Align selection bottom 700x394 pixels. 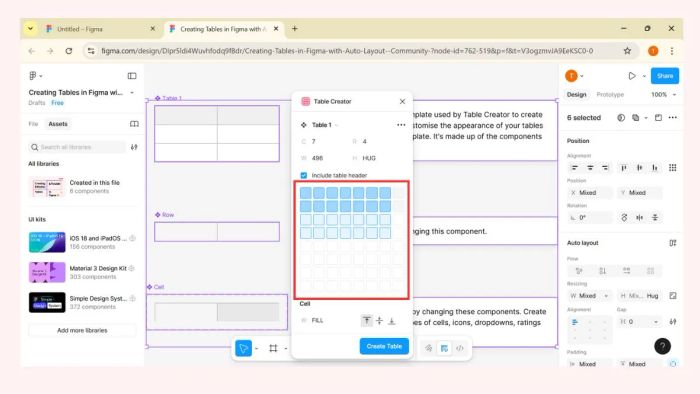[654, 168]
